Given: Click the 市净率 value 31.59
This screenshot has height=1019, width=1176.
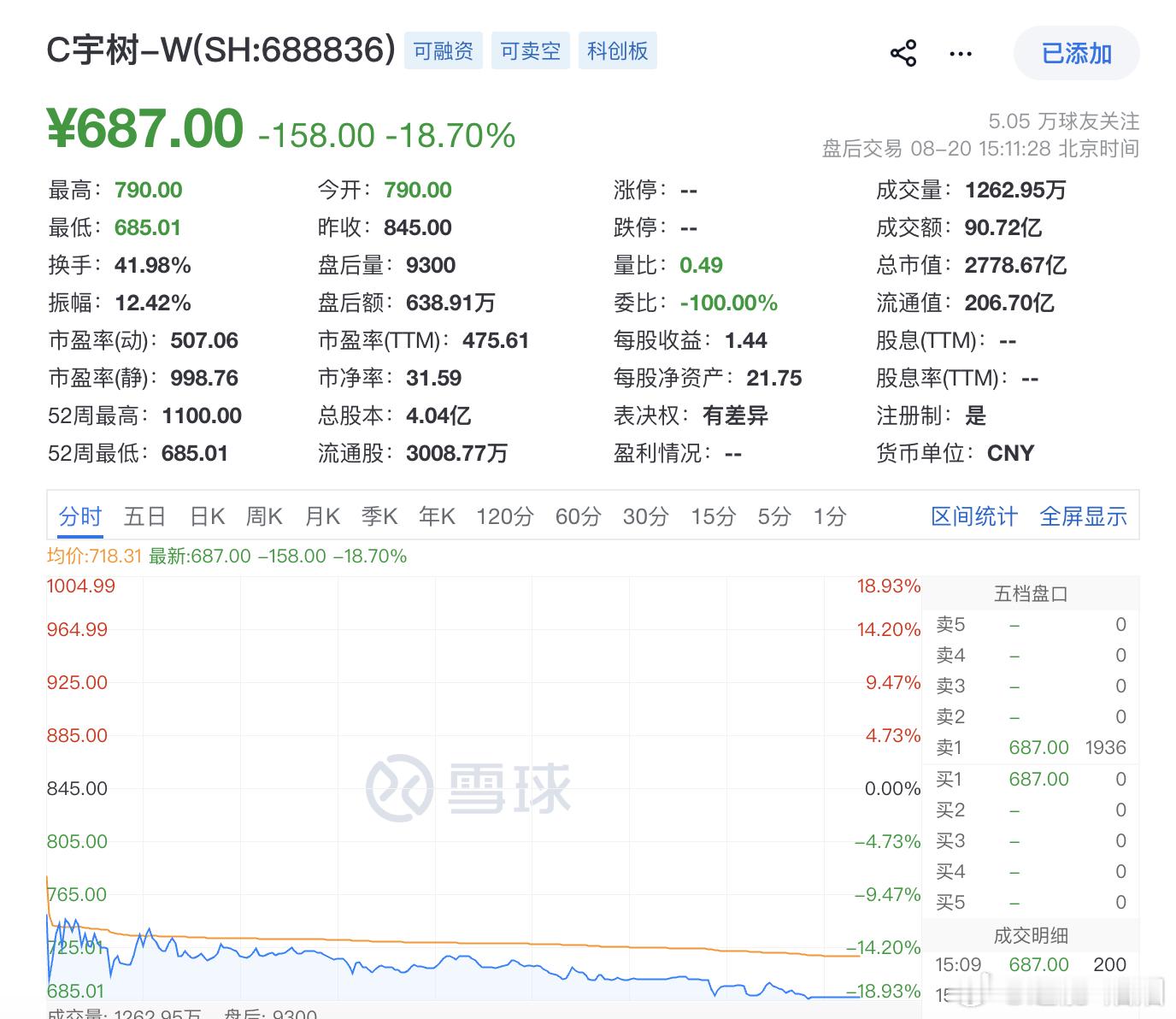Looking at the screenshot, I should [x=433, y=378].
